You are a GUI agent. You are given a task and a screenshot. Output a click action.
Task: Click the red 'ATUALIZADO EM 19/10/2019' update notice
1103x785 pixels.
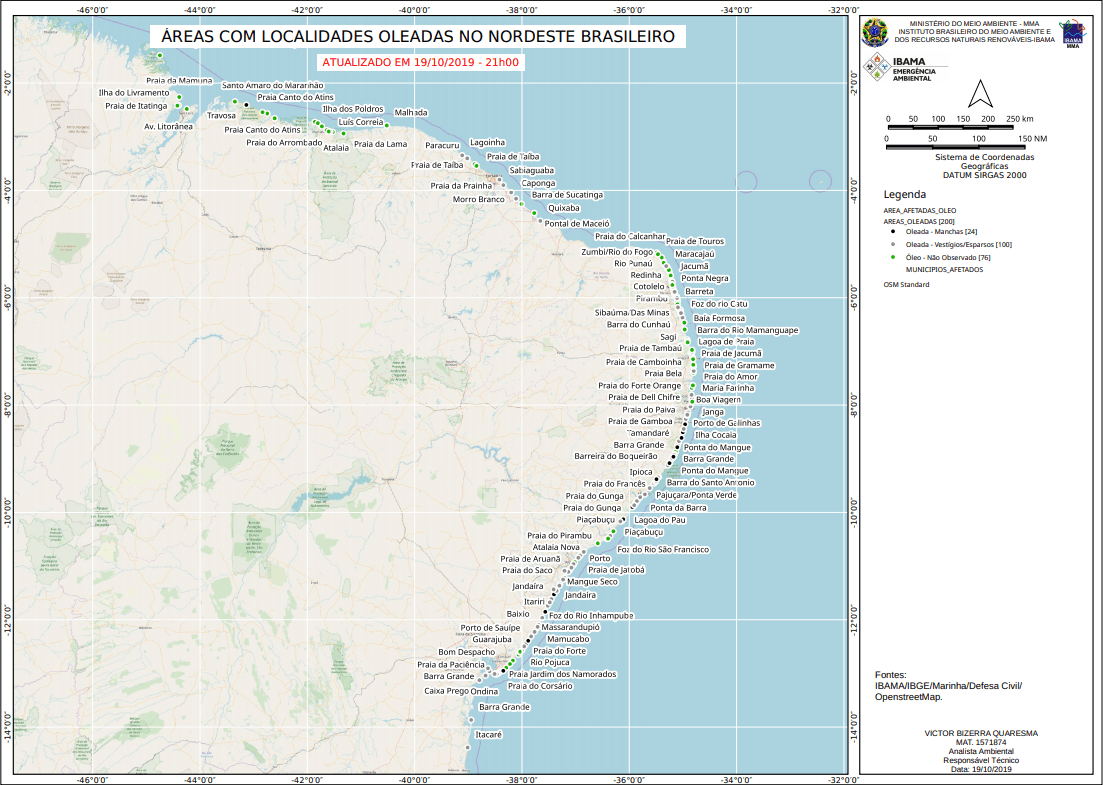pyautogui.click(x=419, y=62)
